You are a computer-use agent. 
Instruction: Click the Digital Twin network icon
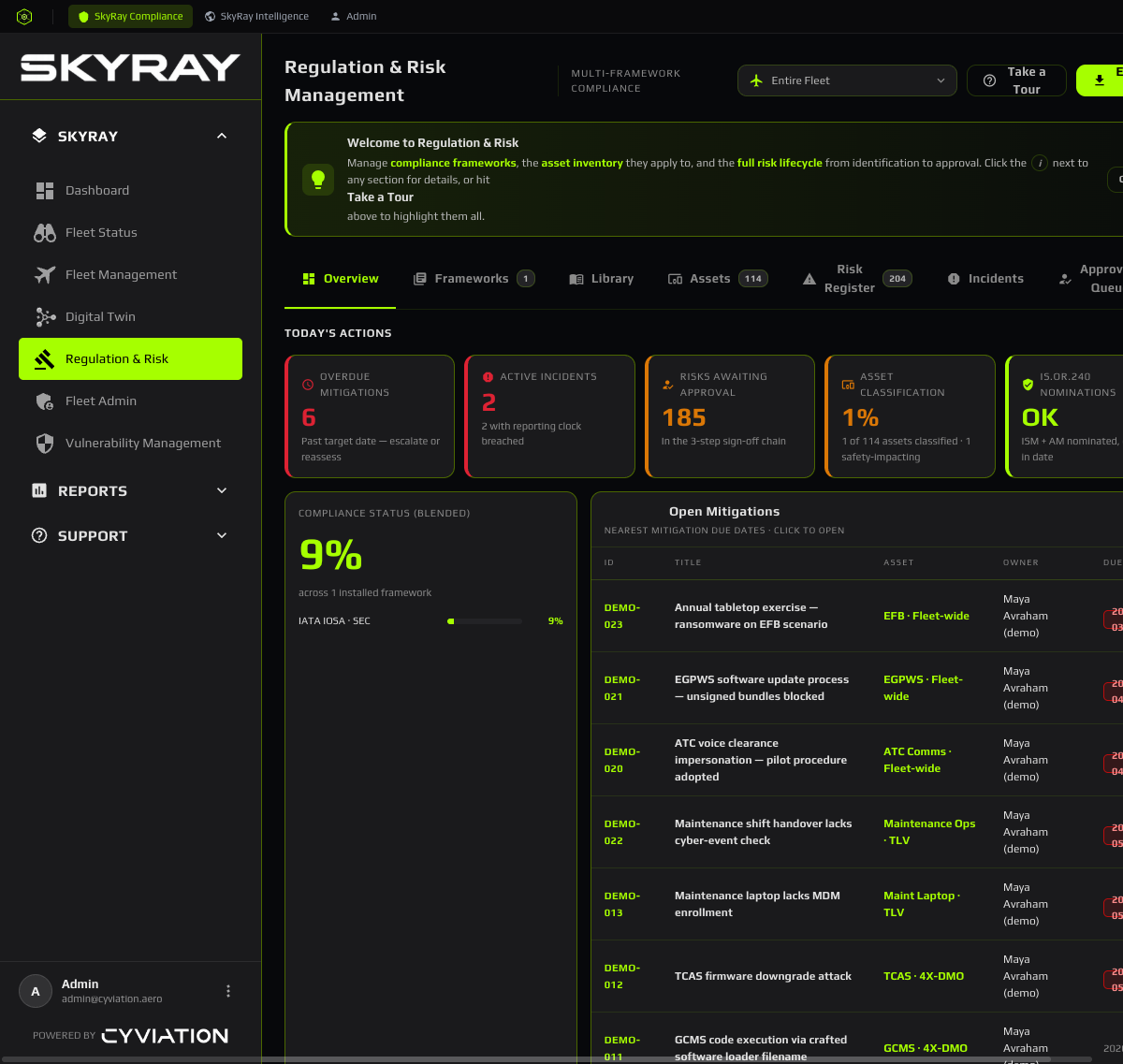coord(45,316)
